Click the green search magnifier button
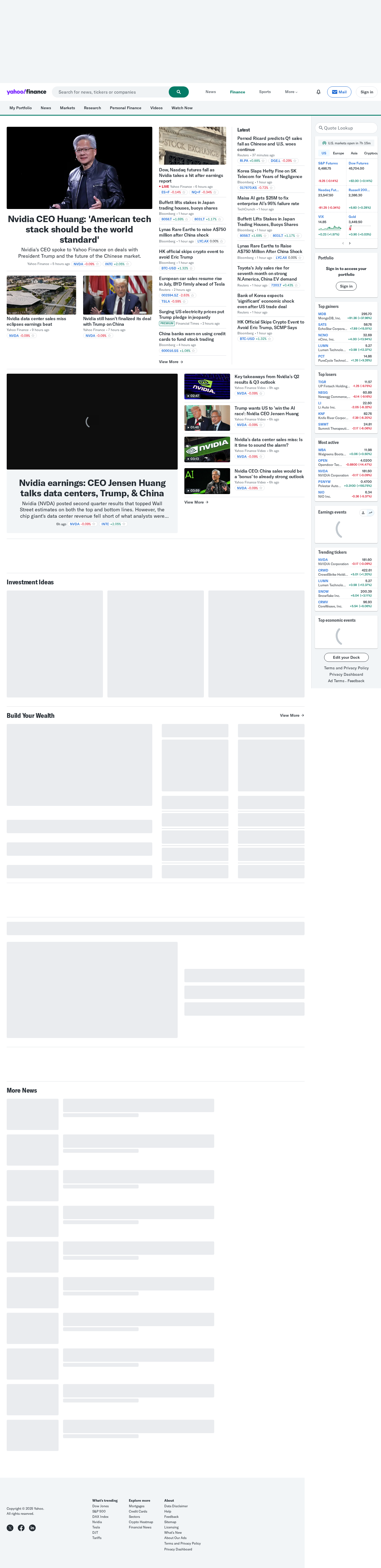 click(x=179, y=92)
